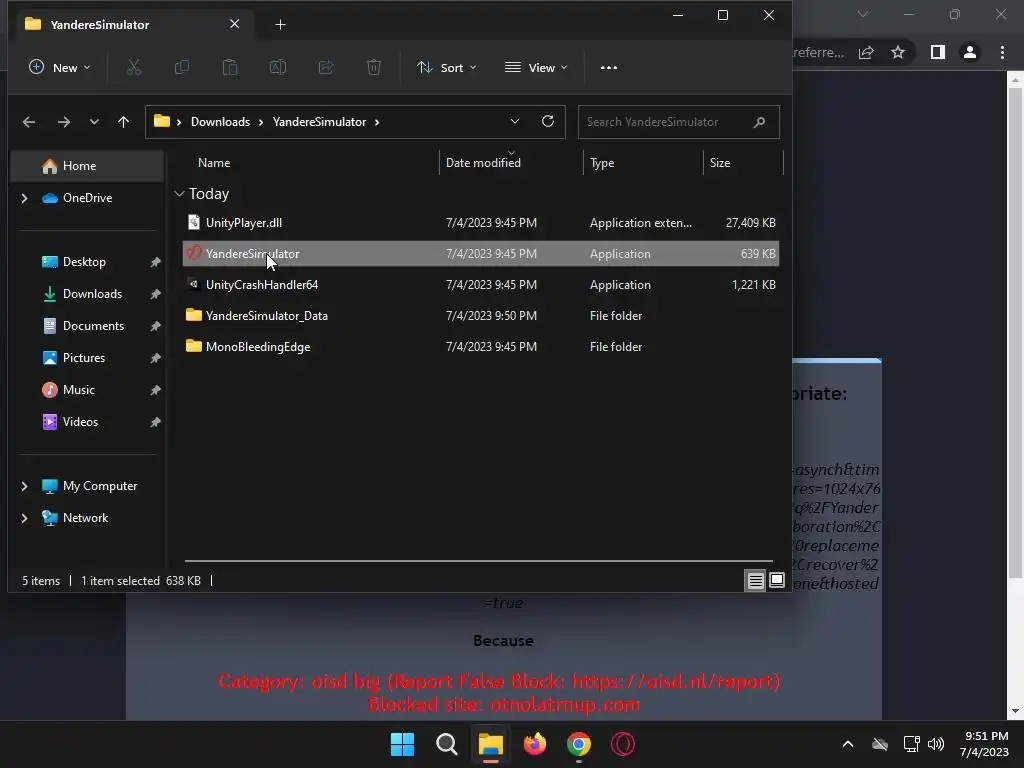Open the recent locations chevron
1024x768 pixels.
[94, 122]
